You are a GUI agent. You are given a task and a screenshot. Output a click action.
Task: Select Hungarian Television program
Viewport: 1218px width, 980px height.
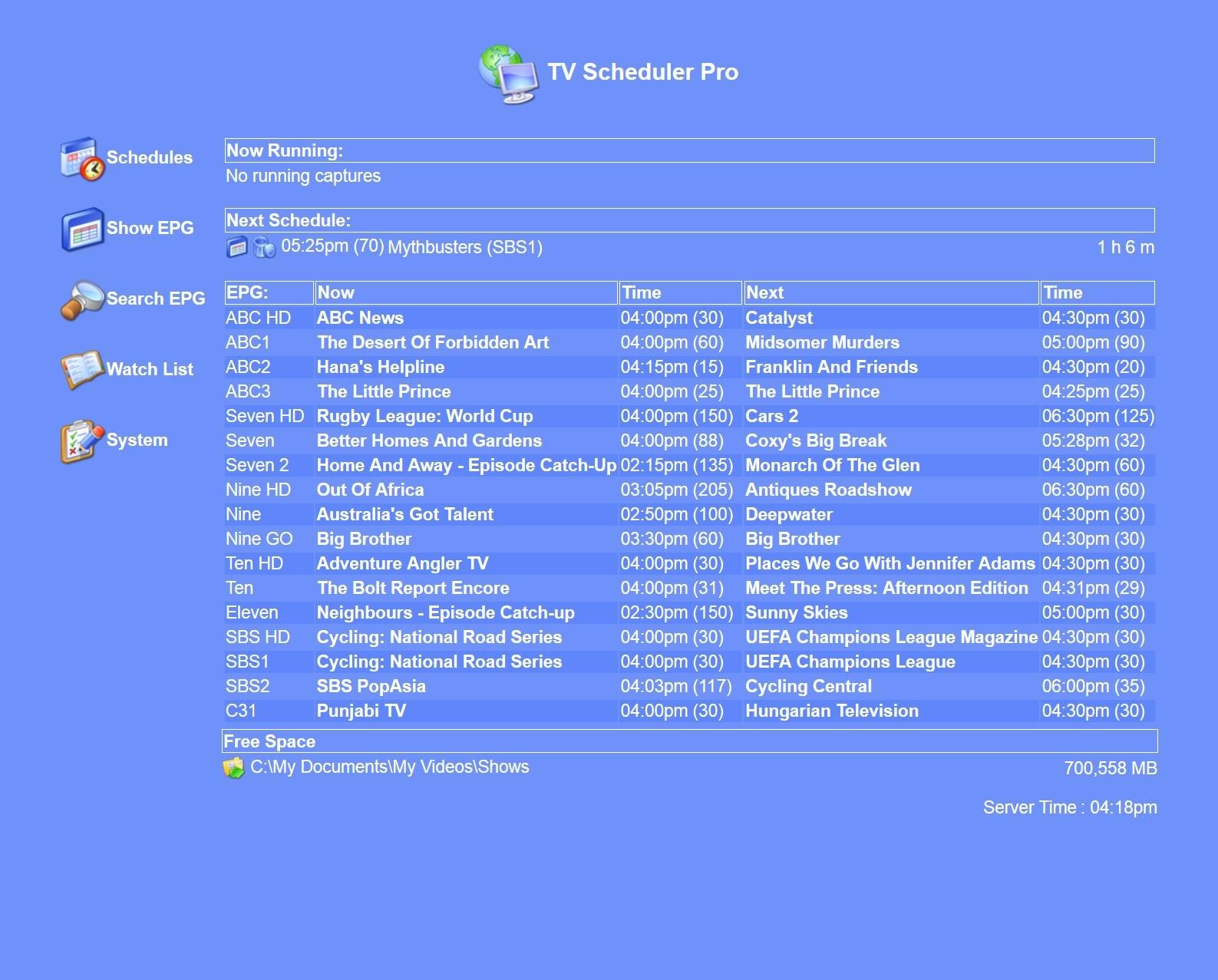832,711
